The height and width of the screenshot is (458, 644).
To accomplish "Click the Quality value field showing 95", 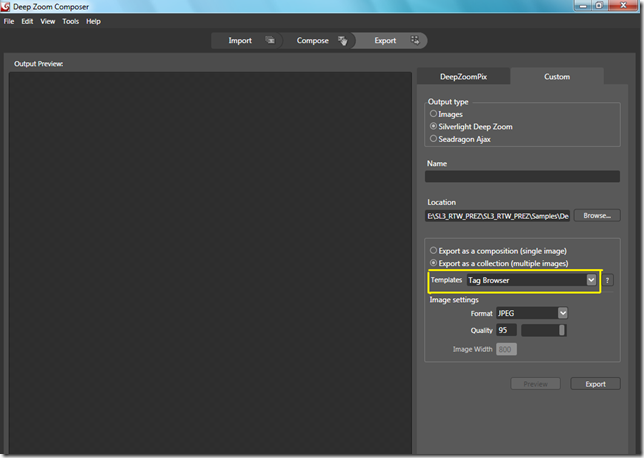I will point(506,330).
